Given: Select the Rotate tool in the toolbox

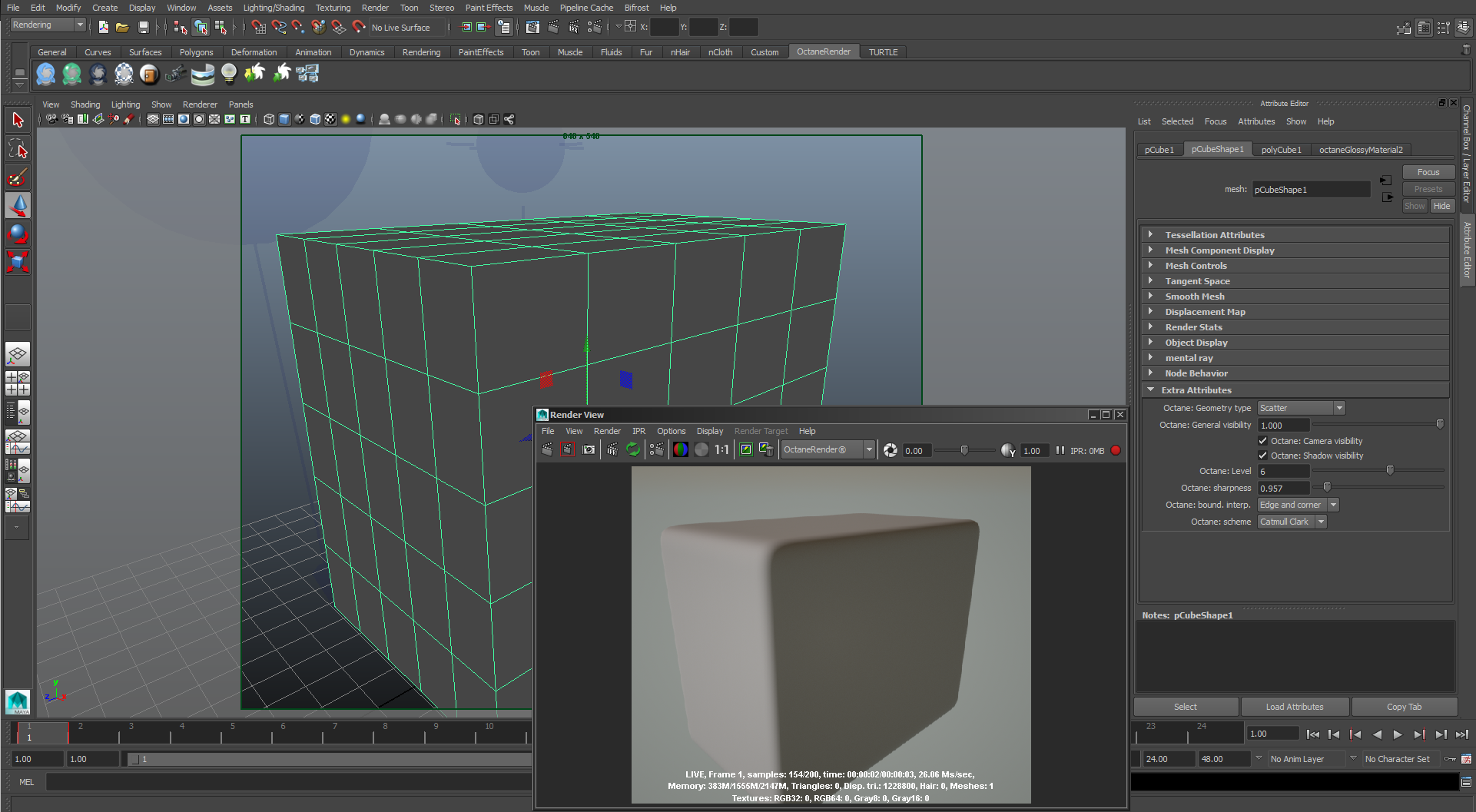Looking at the screenshot, I should [18, 234].
